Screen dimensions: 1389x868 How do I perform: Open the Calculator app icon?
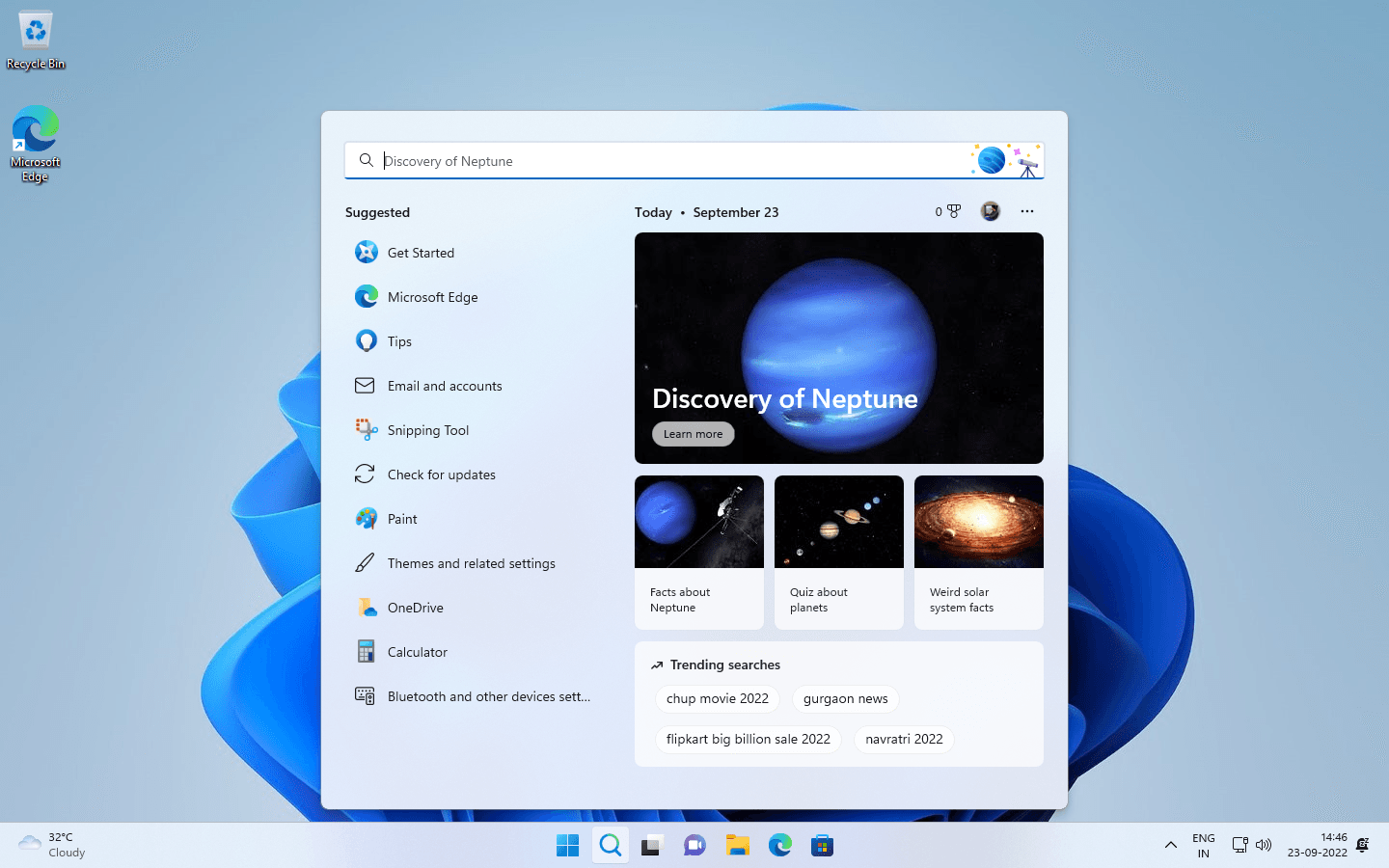[366, 652]
